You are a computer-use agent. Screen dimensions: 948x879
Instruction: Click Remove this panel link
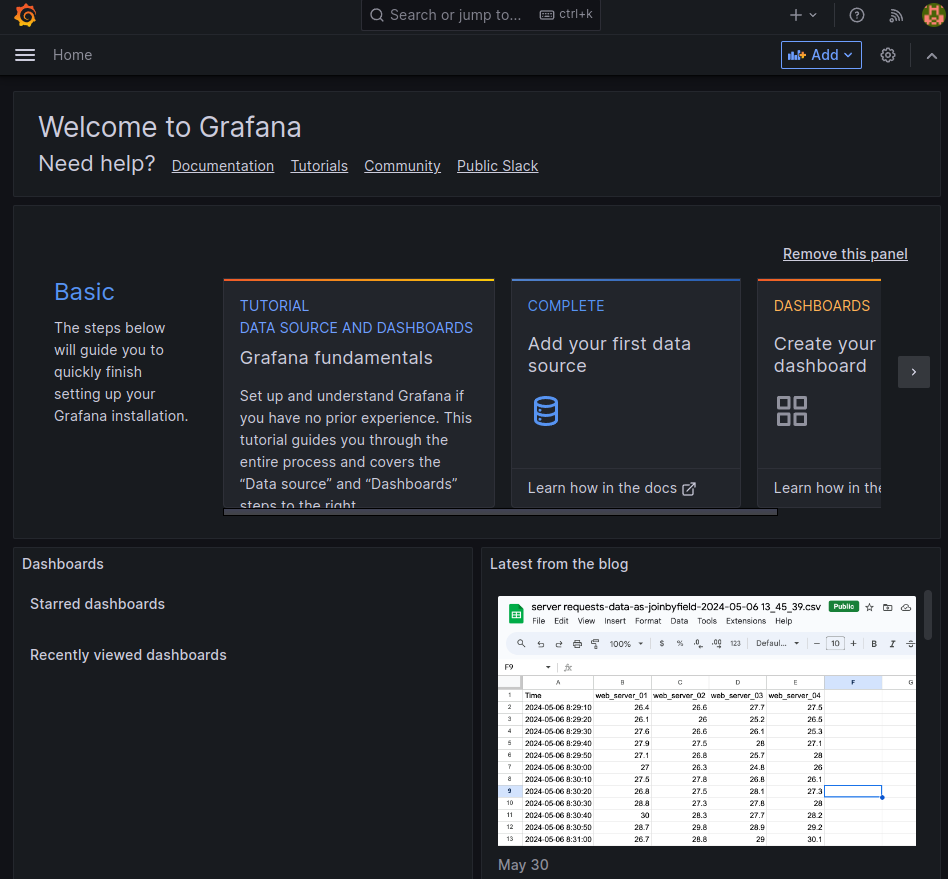[x=845, y=254]
